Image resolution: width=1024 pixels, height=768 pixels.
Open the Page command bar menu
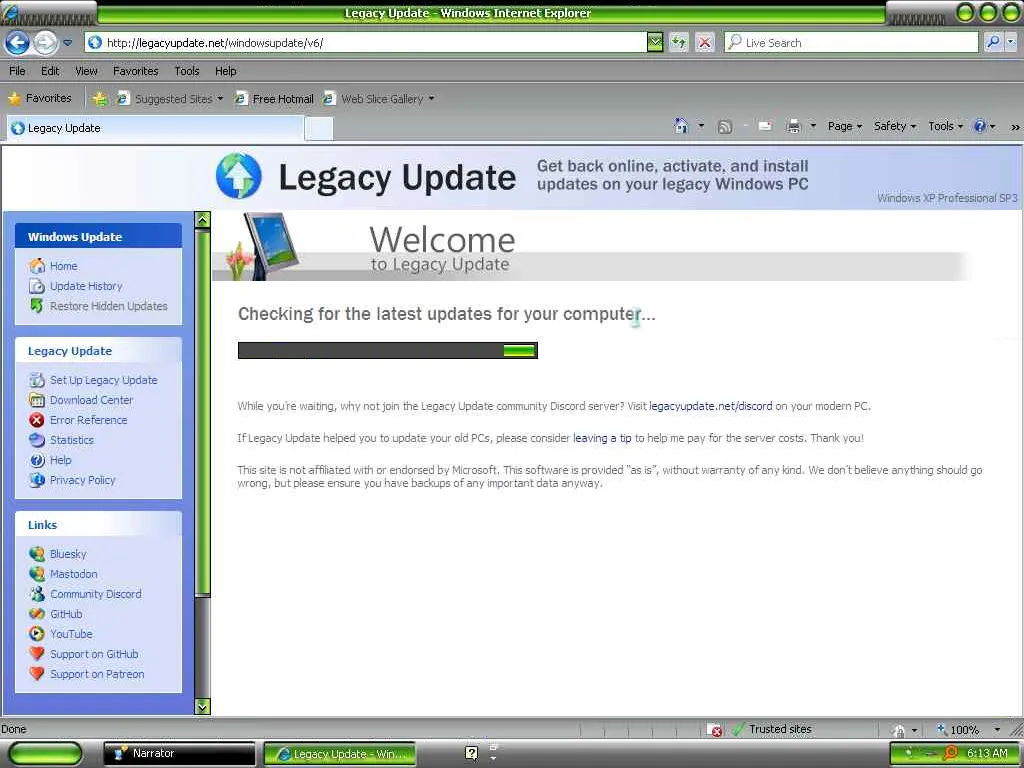pos(844,126)
